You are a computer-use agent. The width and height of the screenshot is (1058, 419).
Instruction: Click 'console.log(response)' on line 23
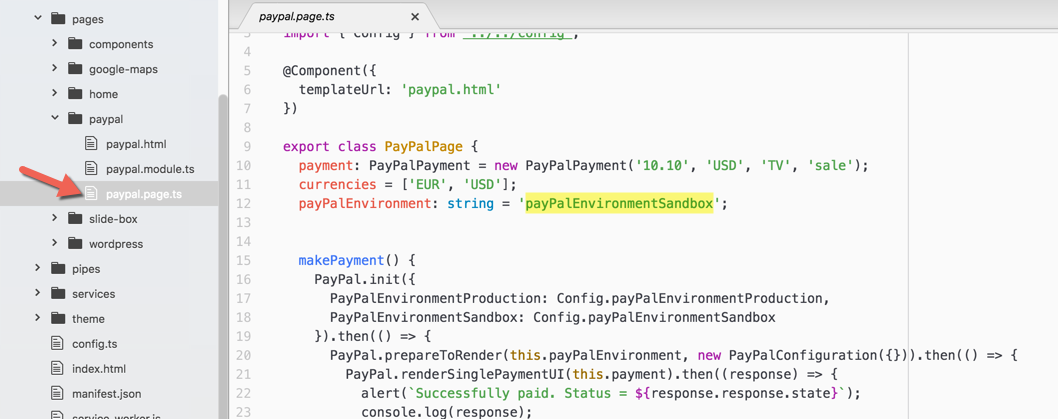coord(443,411)
